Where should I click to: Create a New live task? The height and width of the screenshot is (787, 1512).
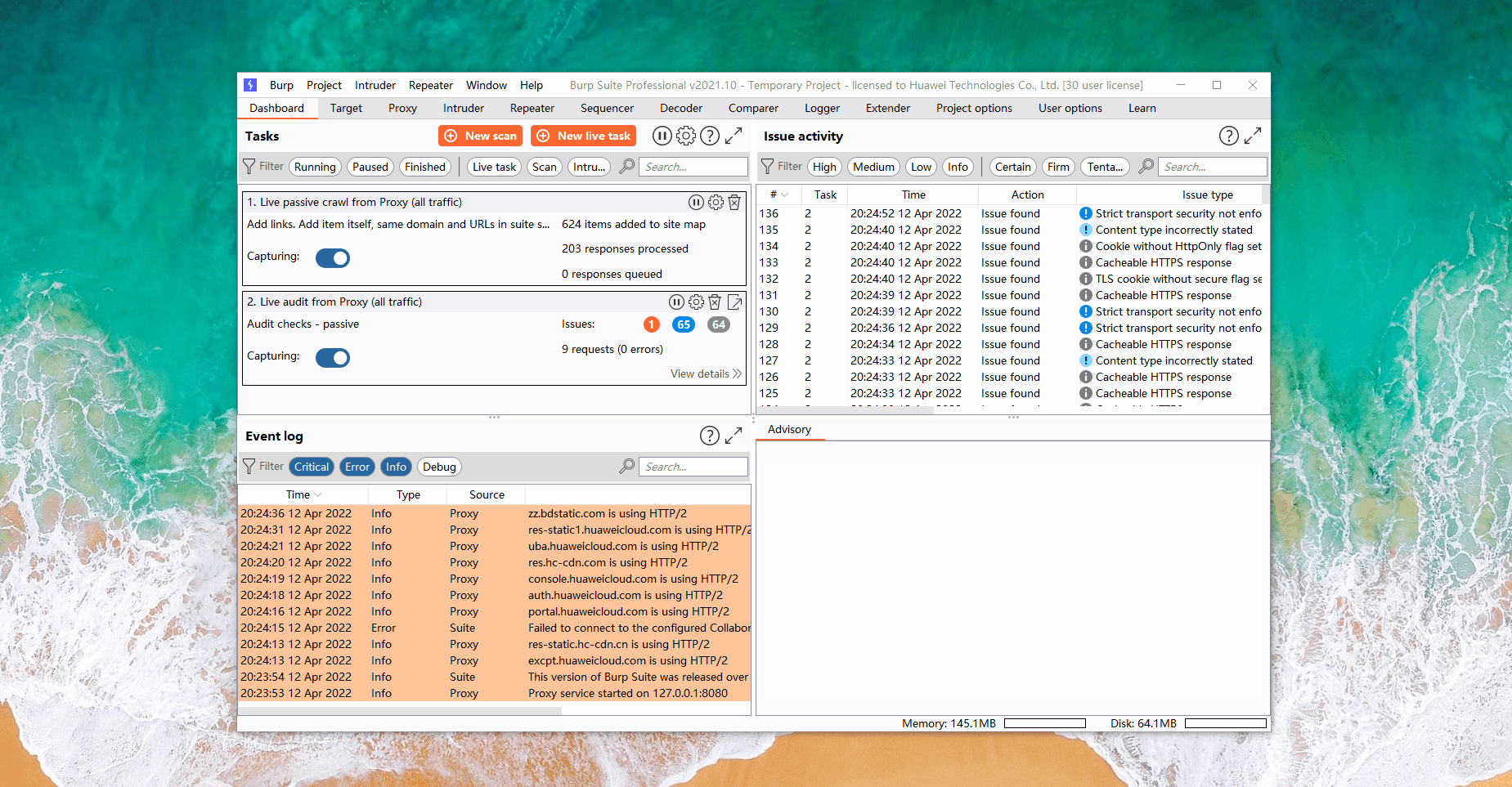tap(584, 136)
